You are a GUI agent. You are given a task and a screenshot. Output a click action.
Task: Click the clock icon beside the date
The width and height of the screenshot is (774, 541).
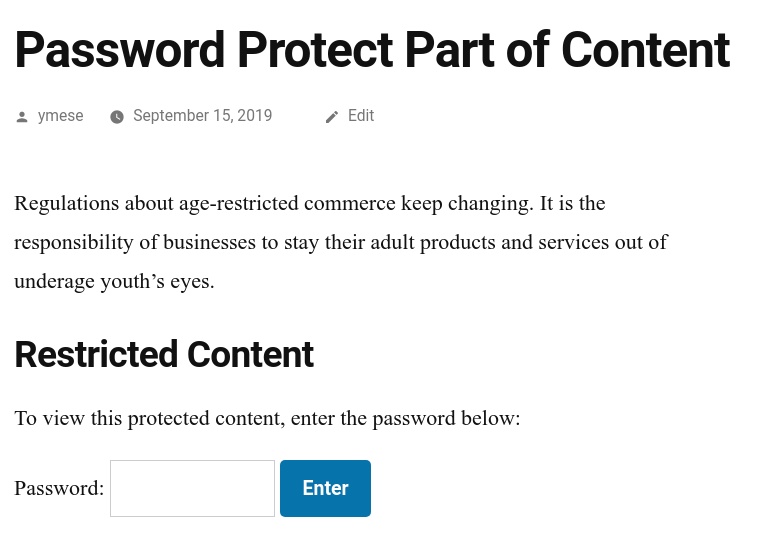click(117, 117)
